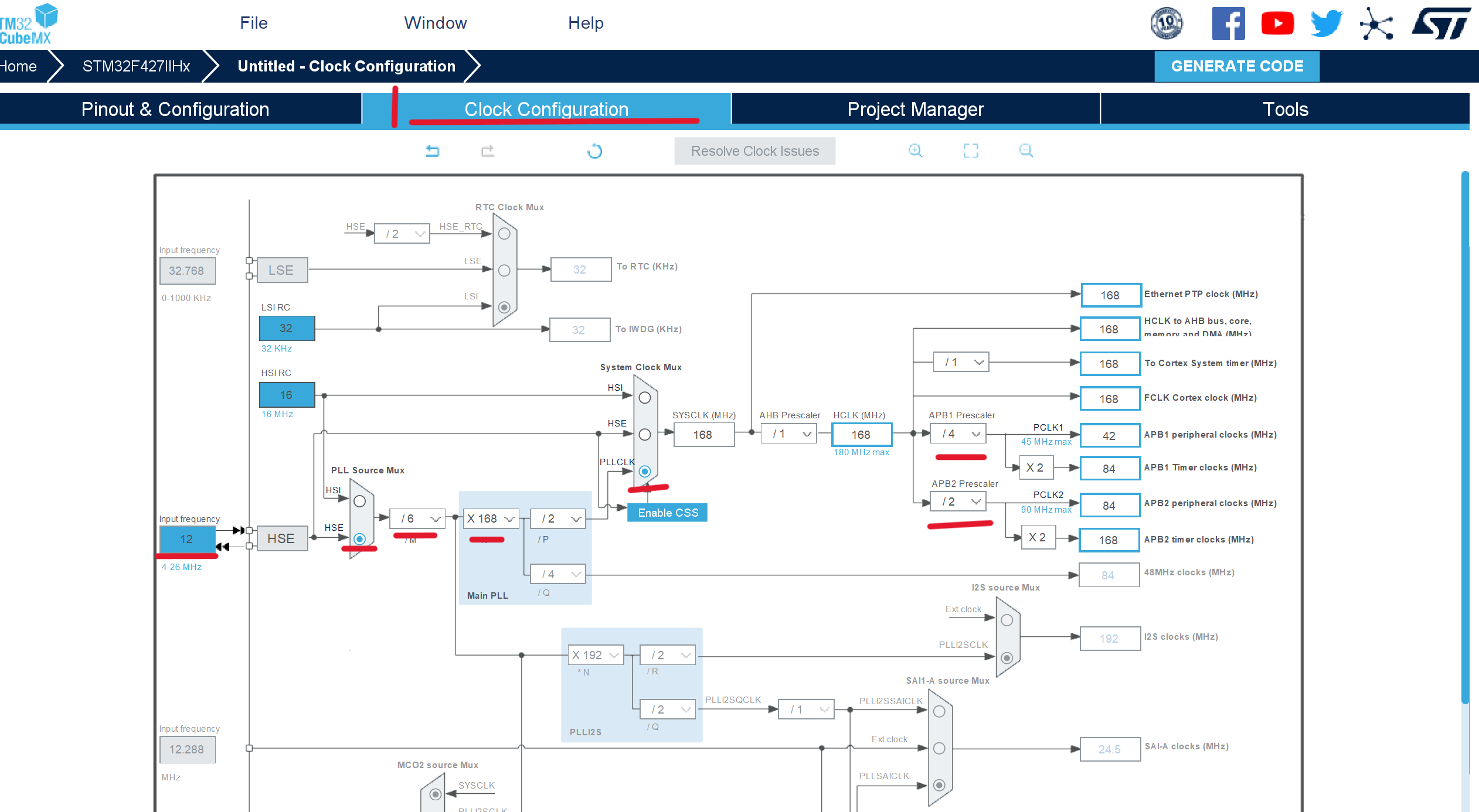Open the ST Facebook page icon
The image size is (1479, 812).
1228,23
